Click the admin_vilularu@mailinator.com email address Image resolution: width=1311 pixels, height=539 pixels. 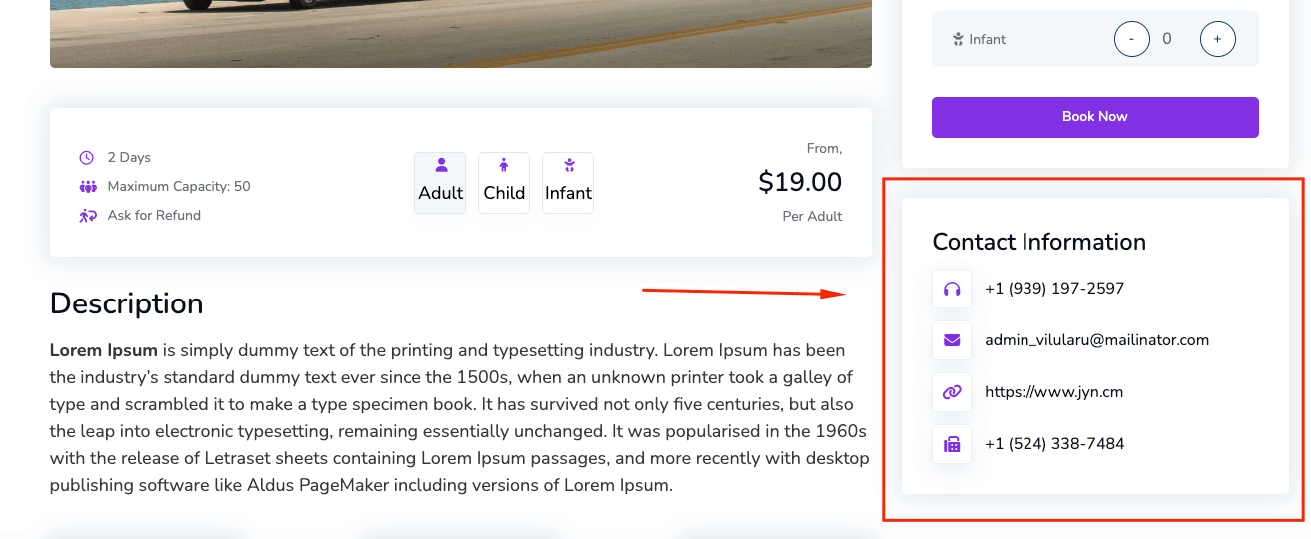click(x=1096, y=340)
